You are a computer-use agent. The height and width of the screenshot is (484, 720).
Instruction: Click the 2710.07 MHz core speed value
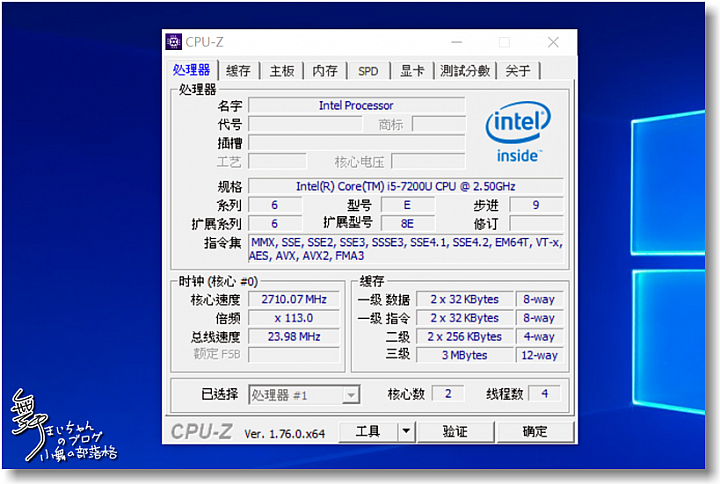coord(294,299)
